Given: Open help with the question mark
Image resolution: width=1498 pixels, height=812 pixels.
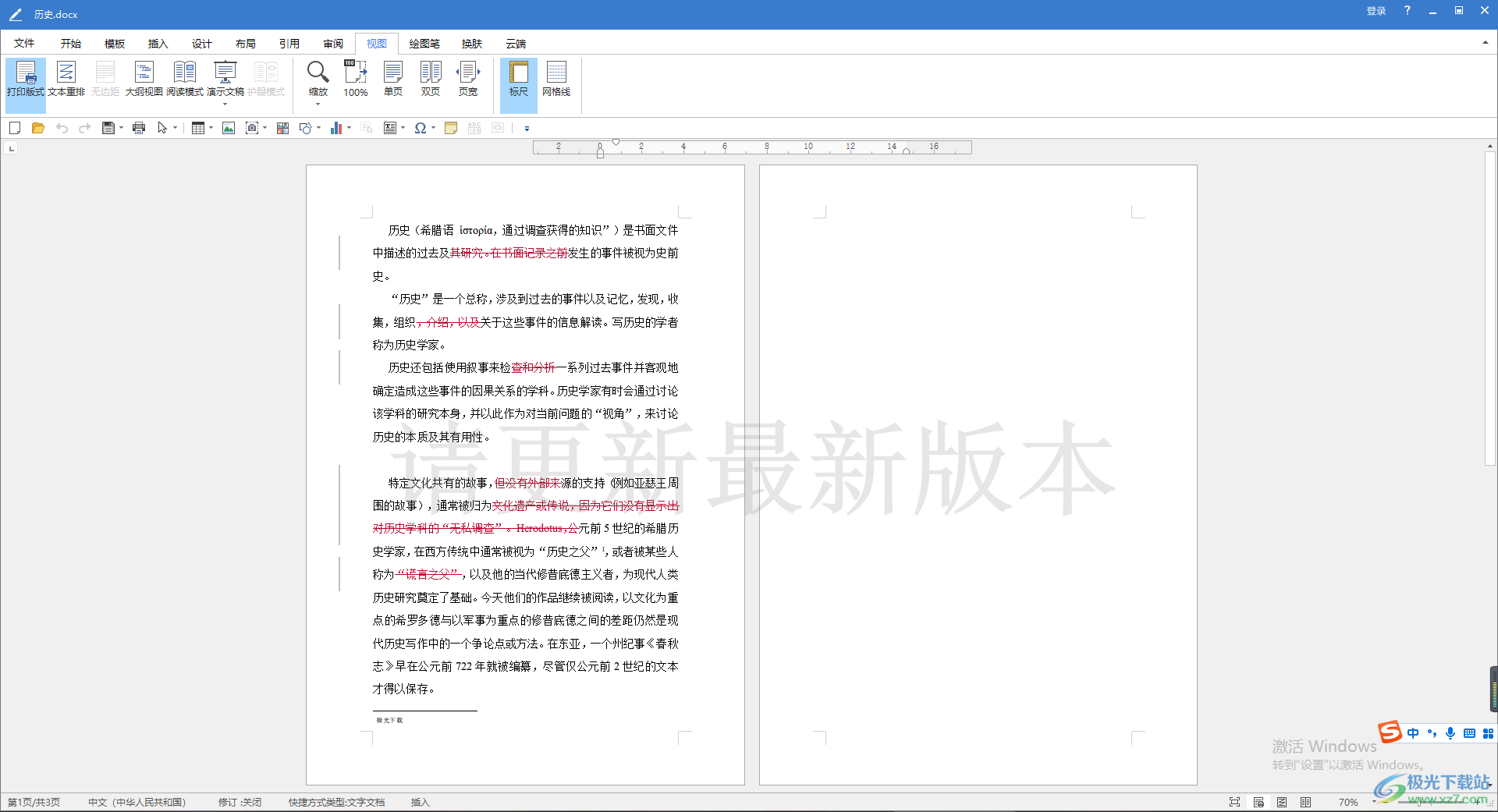Looking at the screenshot, I should [1407, 11].
